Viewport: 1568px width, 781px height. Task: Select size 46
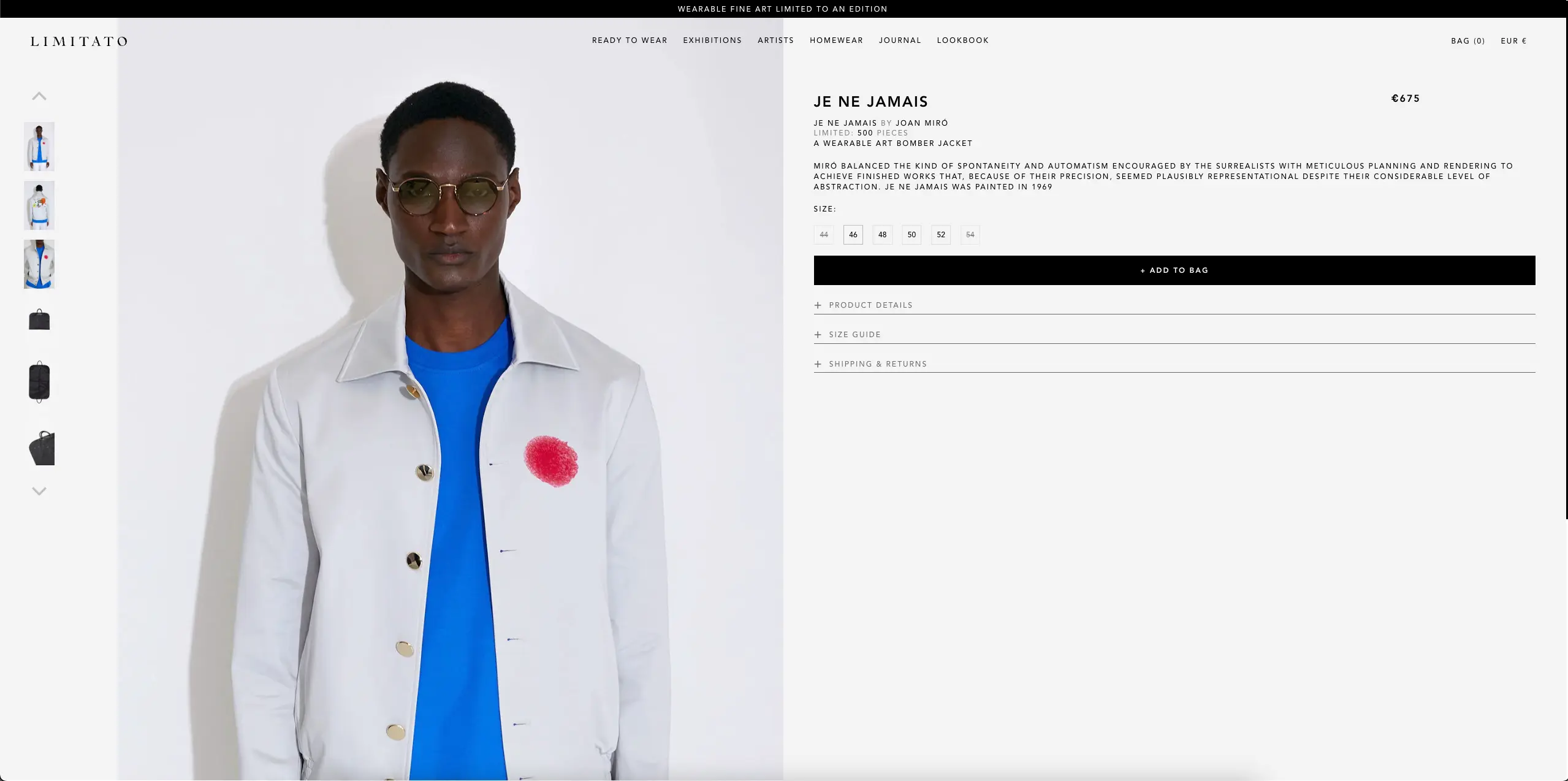[853, 235]
